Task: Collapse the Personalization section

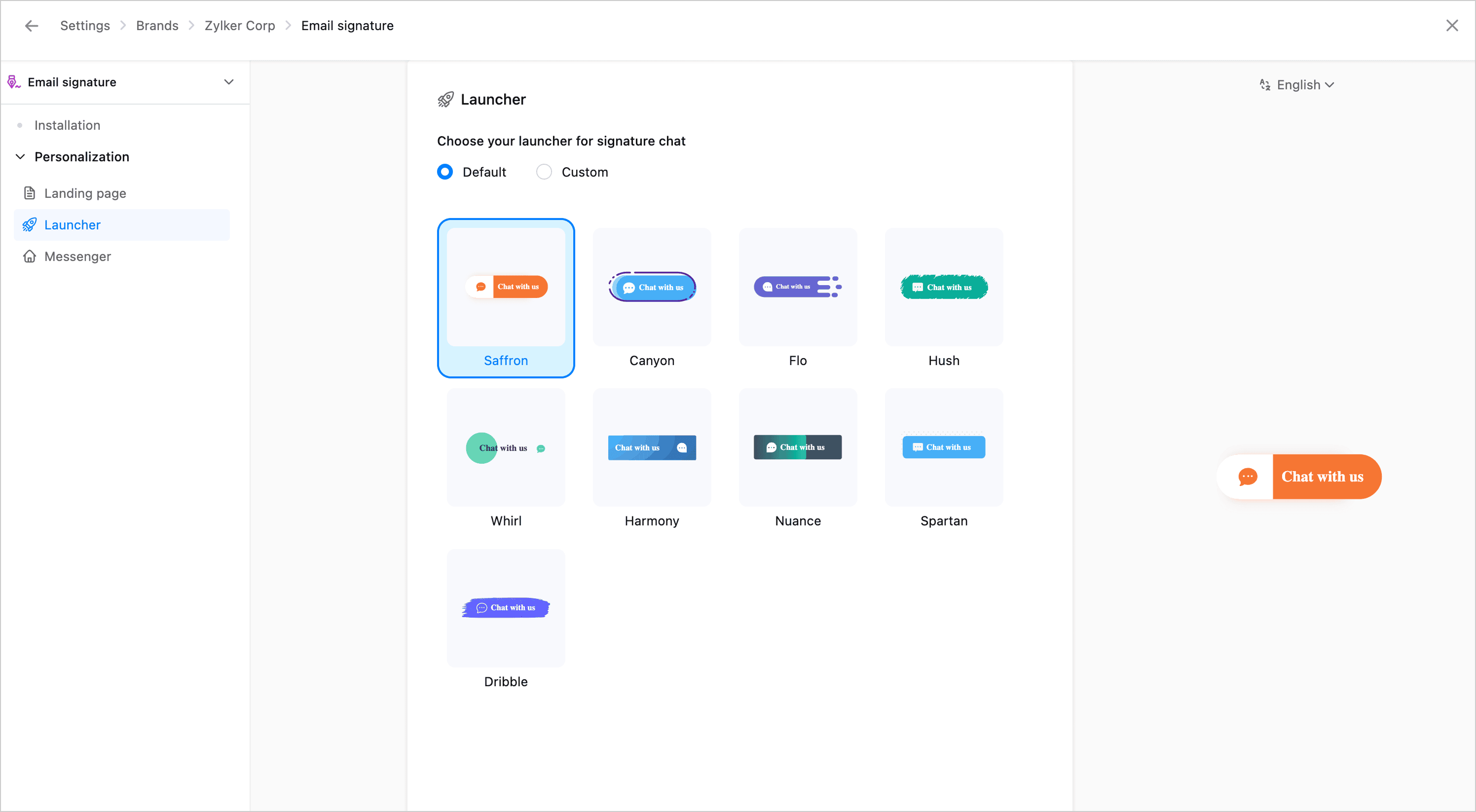Action: 21,156
